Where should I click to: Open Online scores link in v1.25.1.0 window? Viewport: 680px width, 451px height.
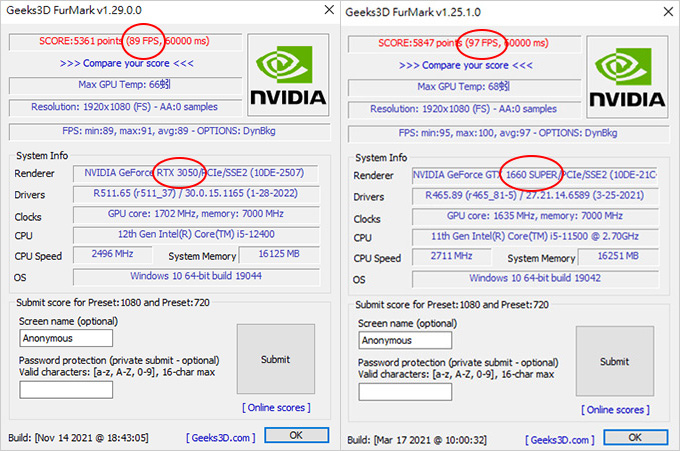point(615,410)
